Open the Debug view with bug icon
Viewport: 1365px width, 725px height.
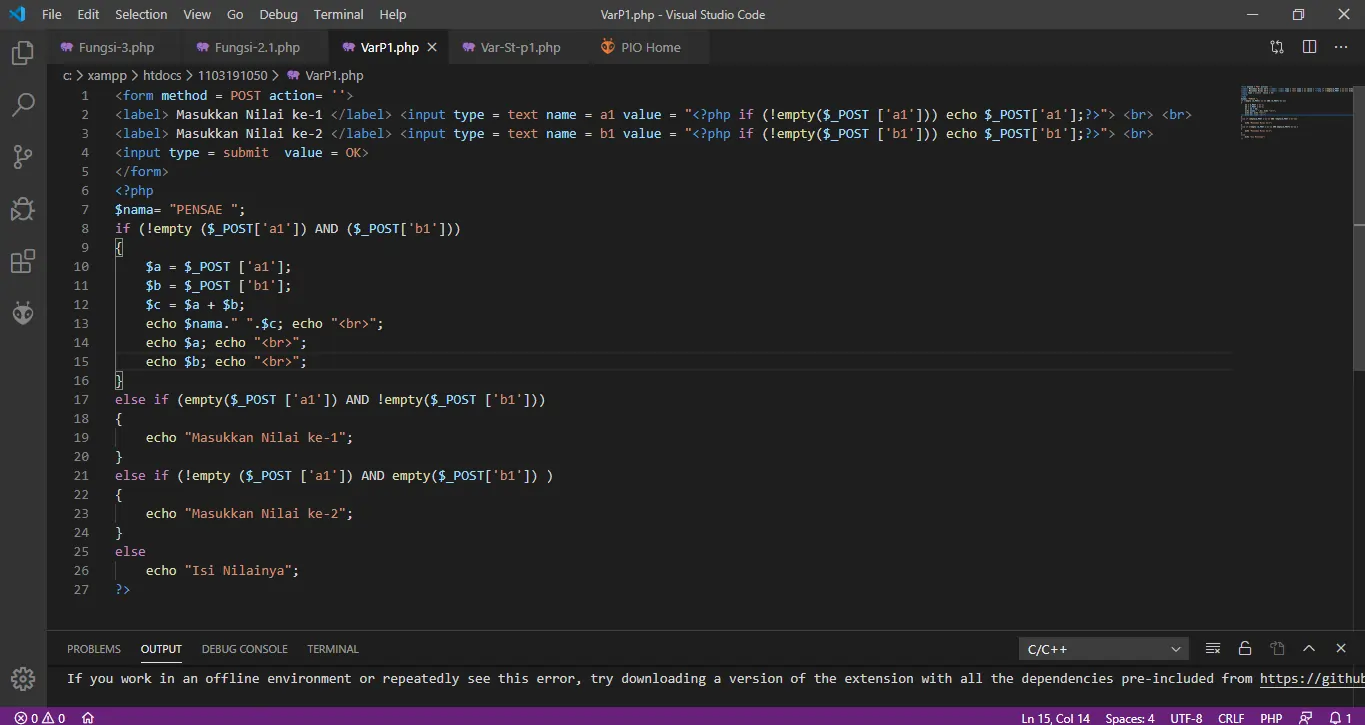click(22, 209)
